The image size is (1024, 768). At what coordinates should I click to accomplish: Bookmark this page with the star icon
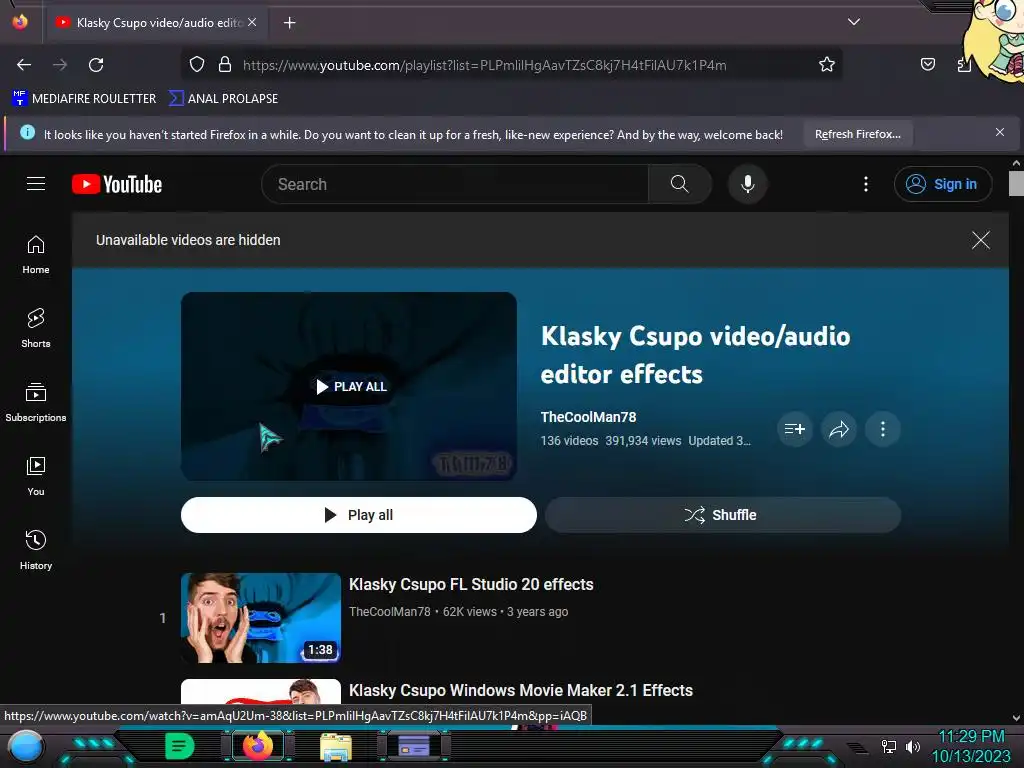(827, 64)
